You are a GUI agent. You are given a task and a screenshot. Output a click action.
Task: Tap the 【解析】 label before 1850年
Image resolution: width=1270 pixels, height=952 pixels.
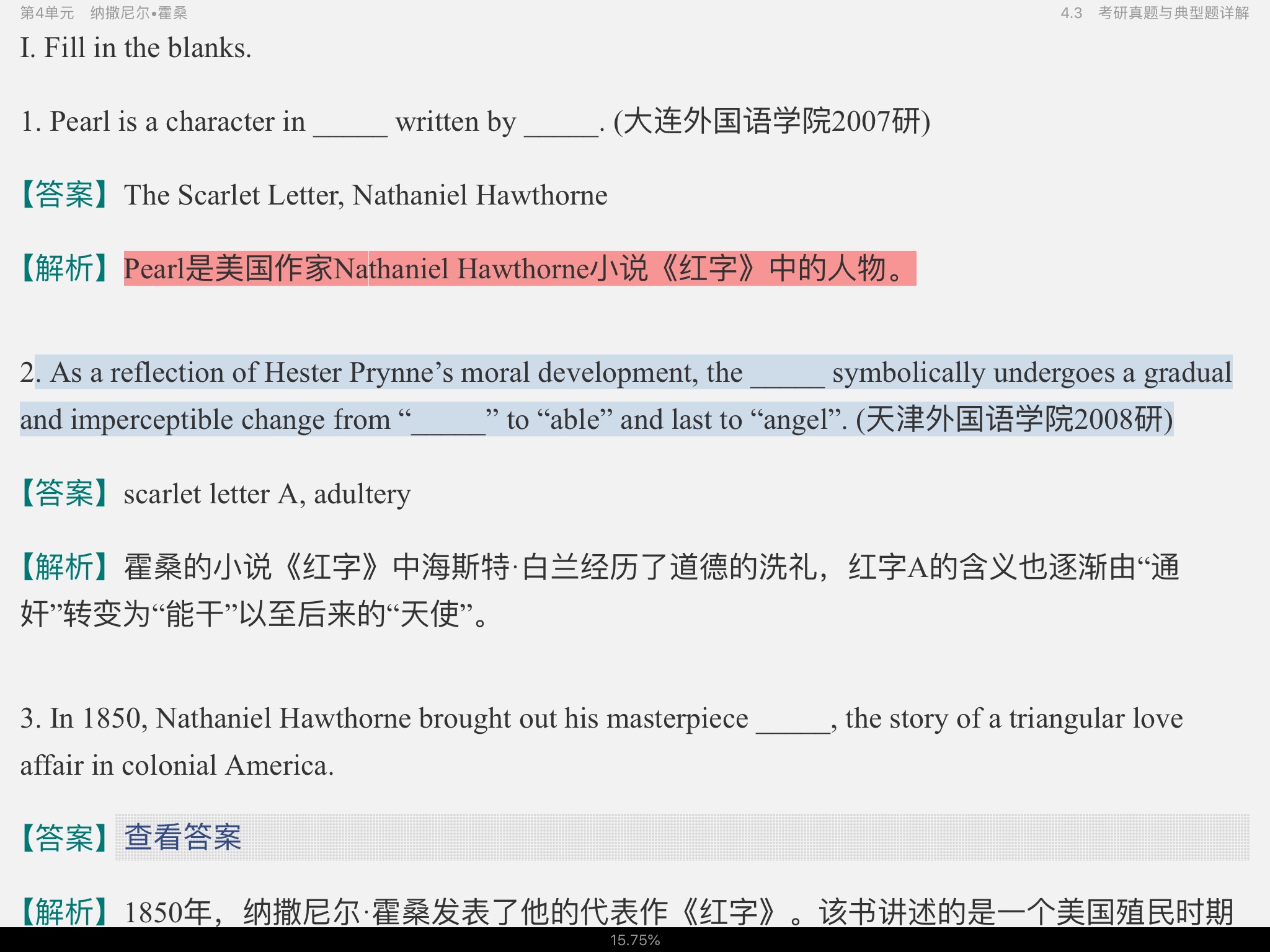point(64,912)
